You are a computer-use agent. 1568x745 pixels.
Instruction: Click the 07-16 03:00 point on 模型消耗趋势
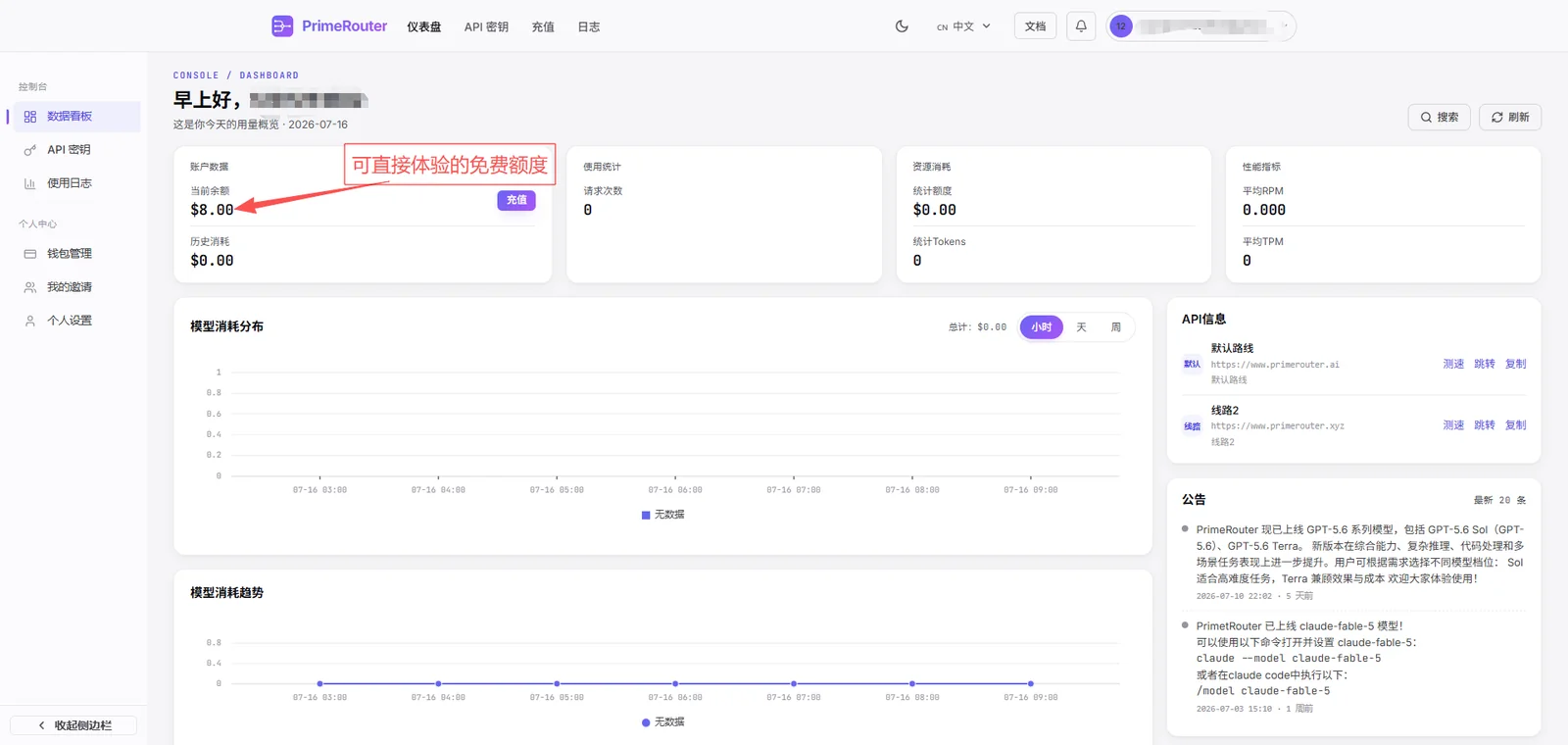pos(320,683)
